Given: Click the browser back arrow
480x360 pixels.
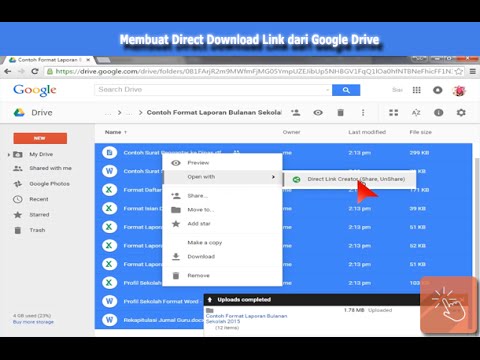Looking at the screenshot, I should [x=8, y=71].
